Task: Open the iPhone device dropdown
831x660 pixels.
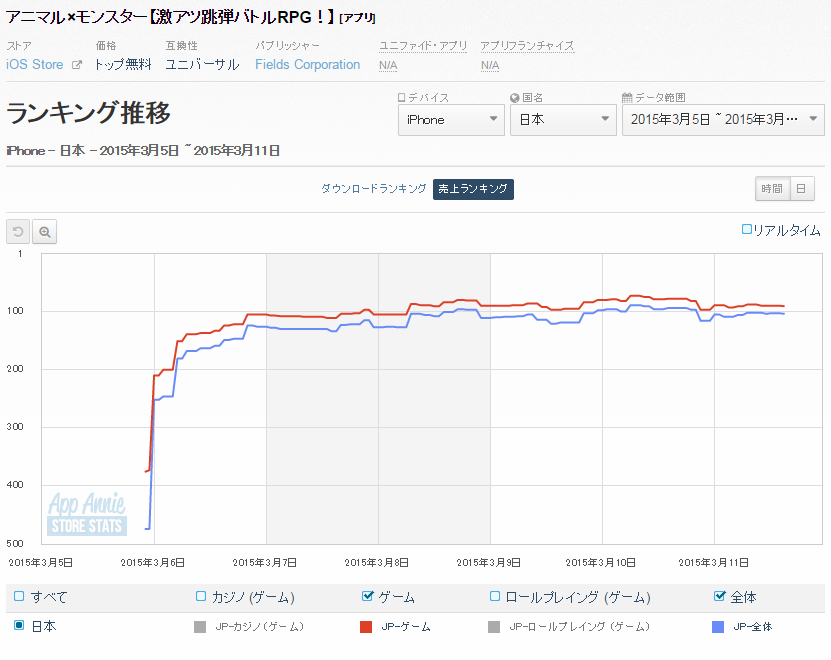Action: (450, 120)
